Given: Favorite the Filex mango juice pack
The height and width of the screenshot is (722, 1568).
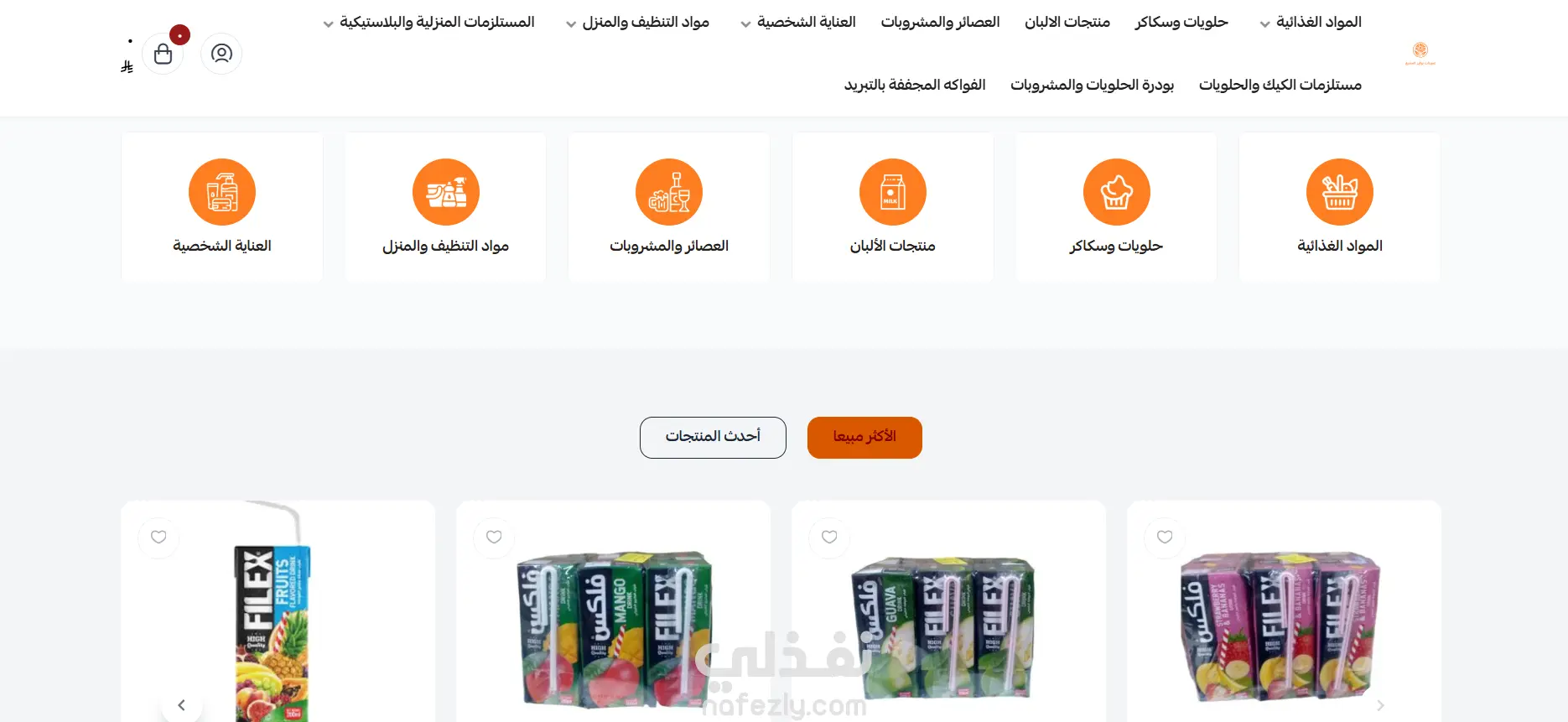Looking at the screenshot, I should 494,538.
